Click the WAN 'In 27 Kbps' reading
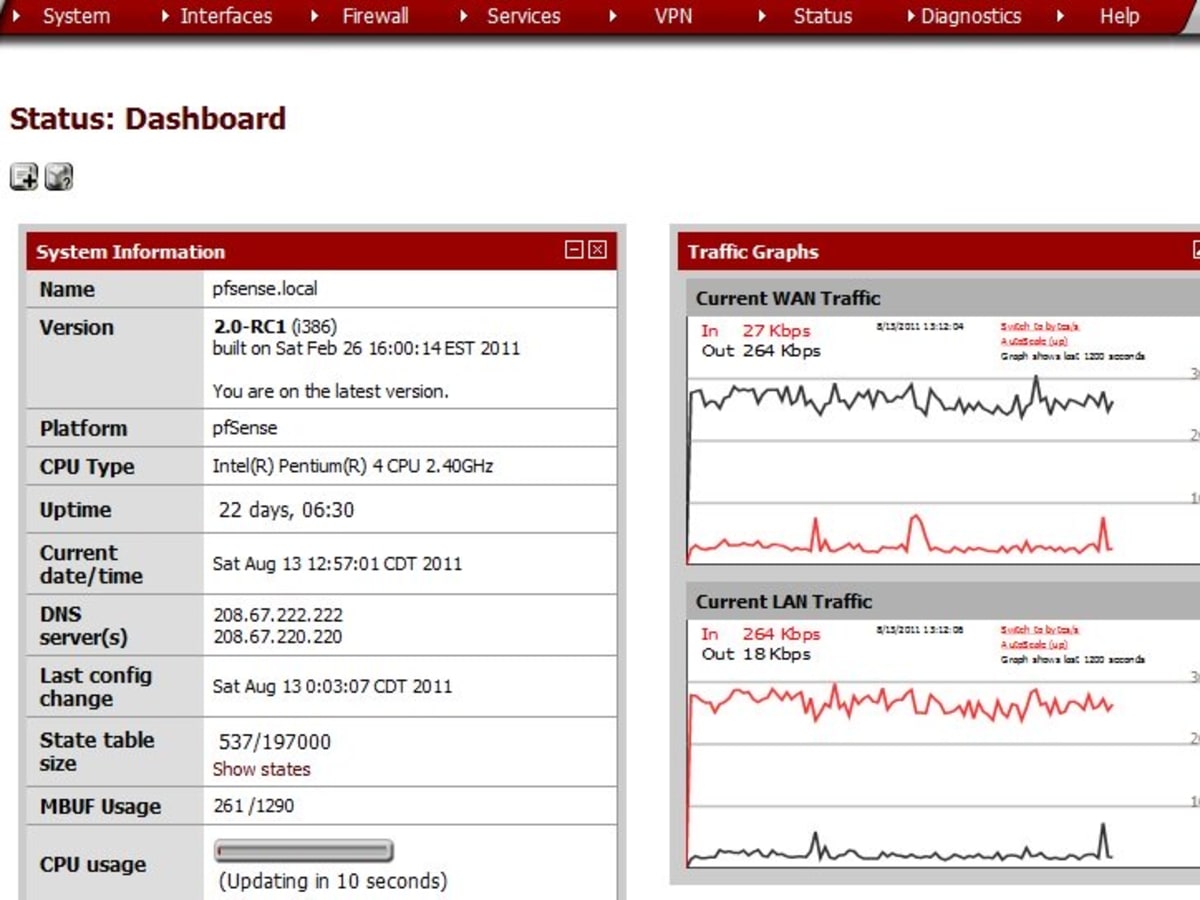The width and height of the screenshot is (1200, 900). [x=755, y=331]
